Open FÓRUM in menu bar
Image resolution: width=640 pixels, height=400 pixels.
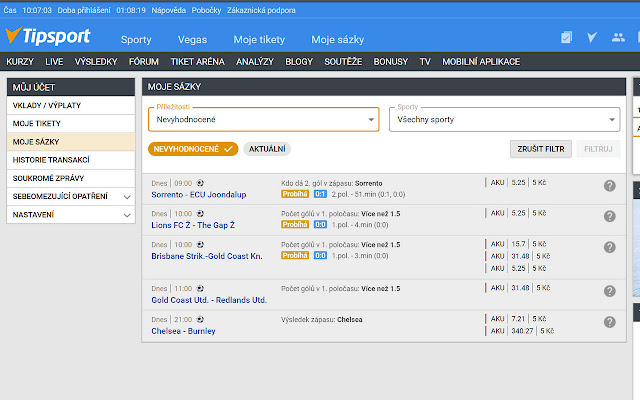pyautogui.click(x=144, y=62)
